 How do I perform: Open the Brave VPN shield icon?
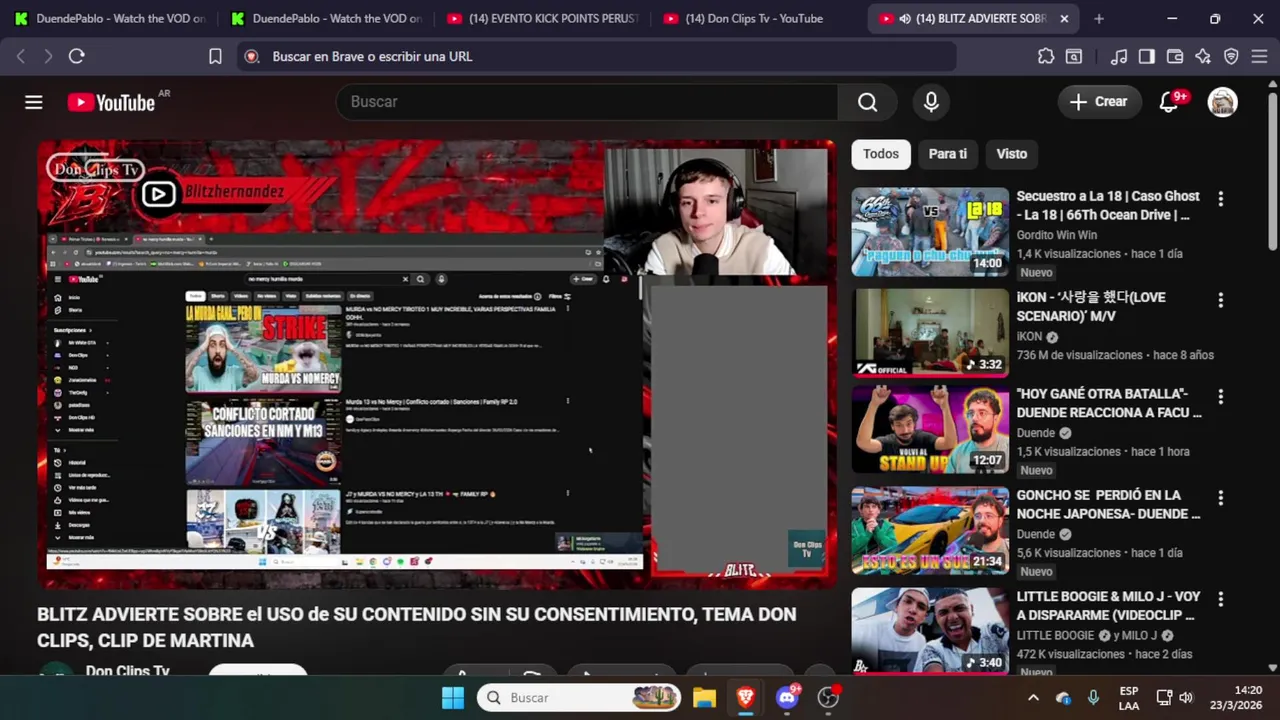(1231, 56)
